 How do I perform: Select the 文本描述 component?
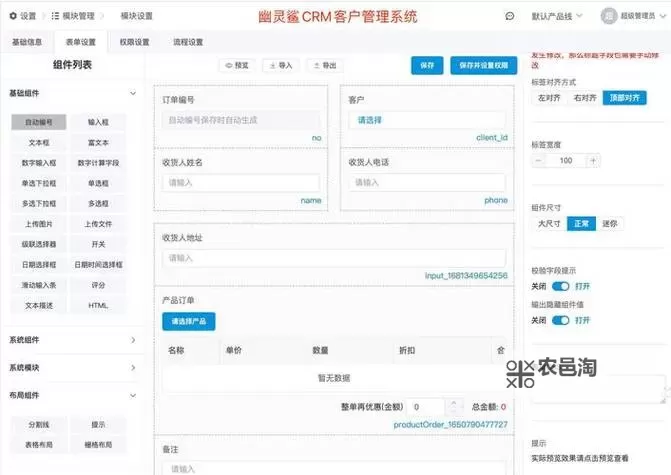coord(39,306)
